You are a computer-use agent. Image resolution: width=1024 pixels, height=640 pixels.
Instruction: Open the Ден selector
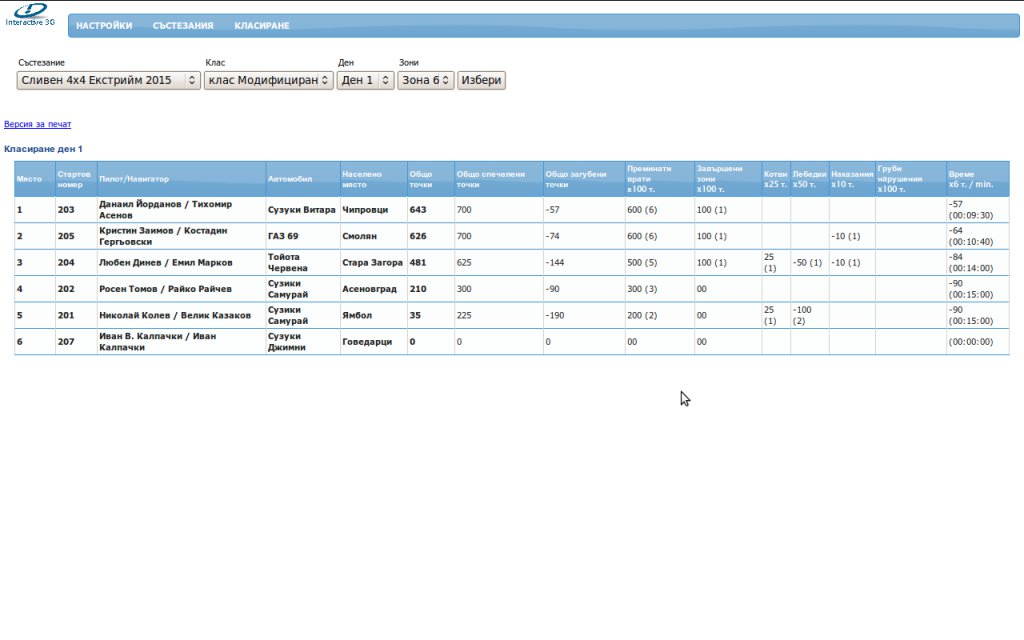(365, 80)
